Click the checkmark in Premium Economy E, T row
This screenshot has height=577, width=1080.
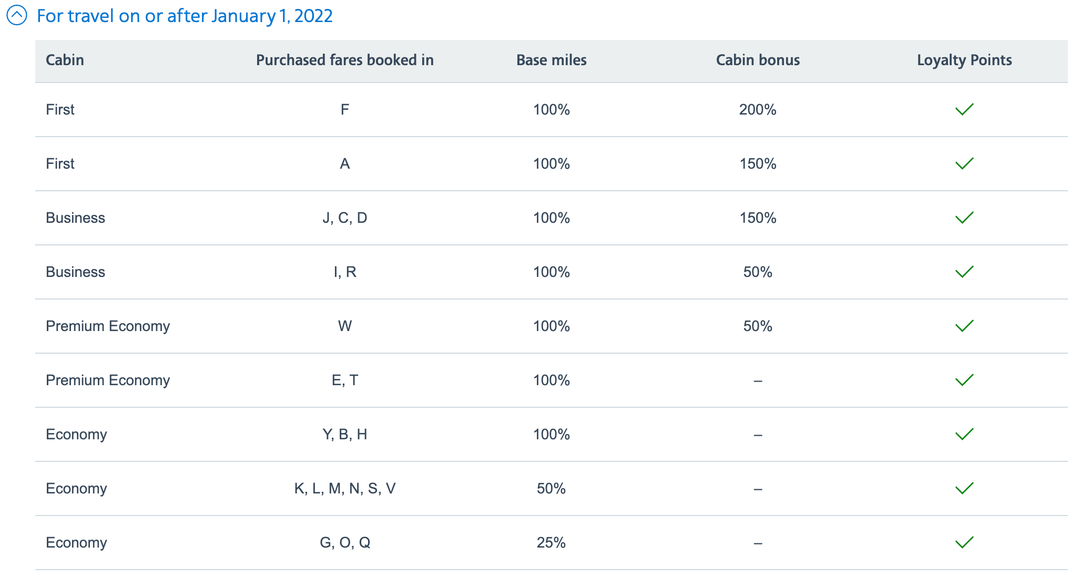964,380
